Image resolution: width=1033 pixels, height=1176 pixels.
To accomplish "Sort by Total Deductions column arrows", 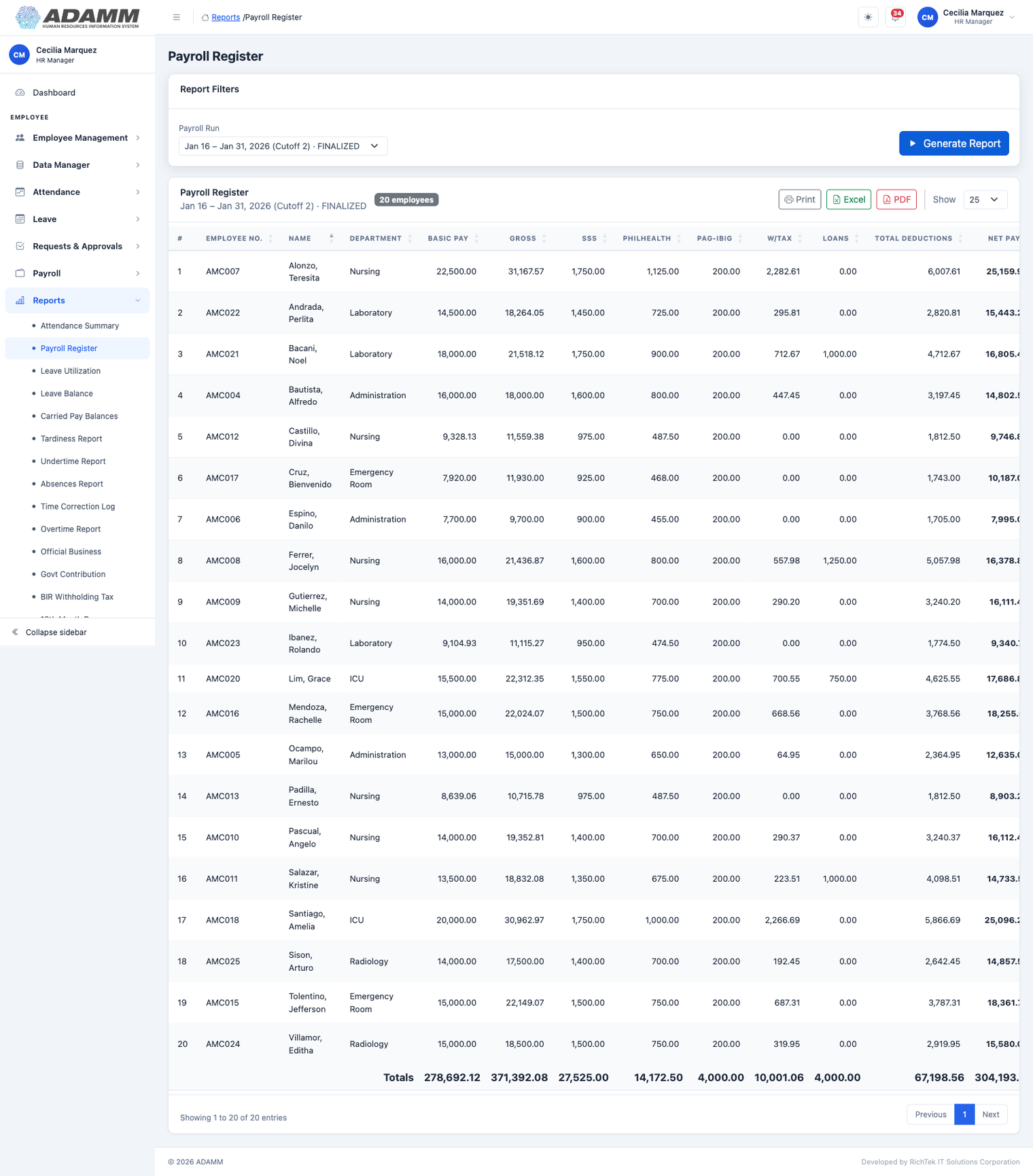I will pos(960,238).
